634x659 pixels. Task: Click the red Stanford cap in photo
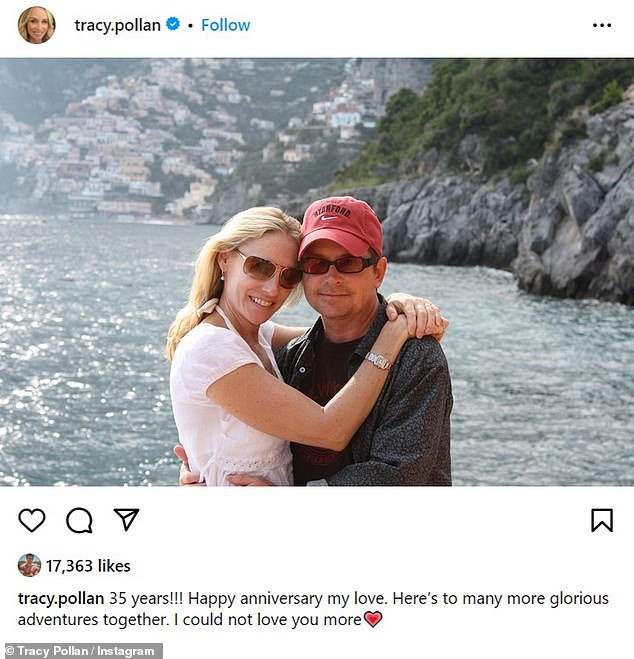tap(341, 226)
